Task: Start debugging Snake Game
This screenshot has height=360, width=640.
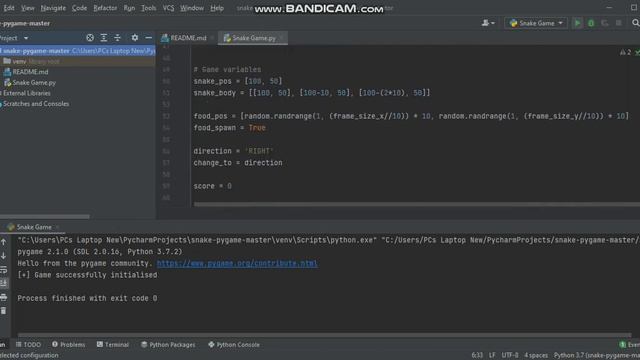Action: click(591, 23)
